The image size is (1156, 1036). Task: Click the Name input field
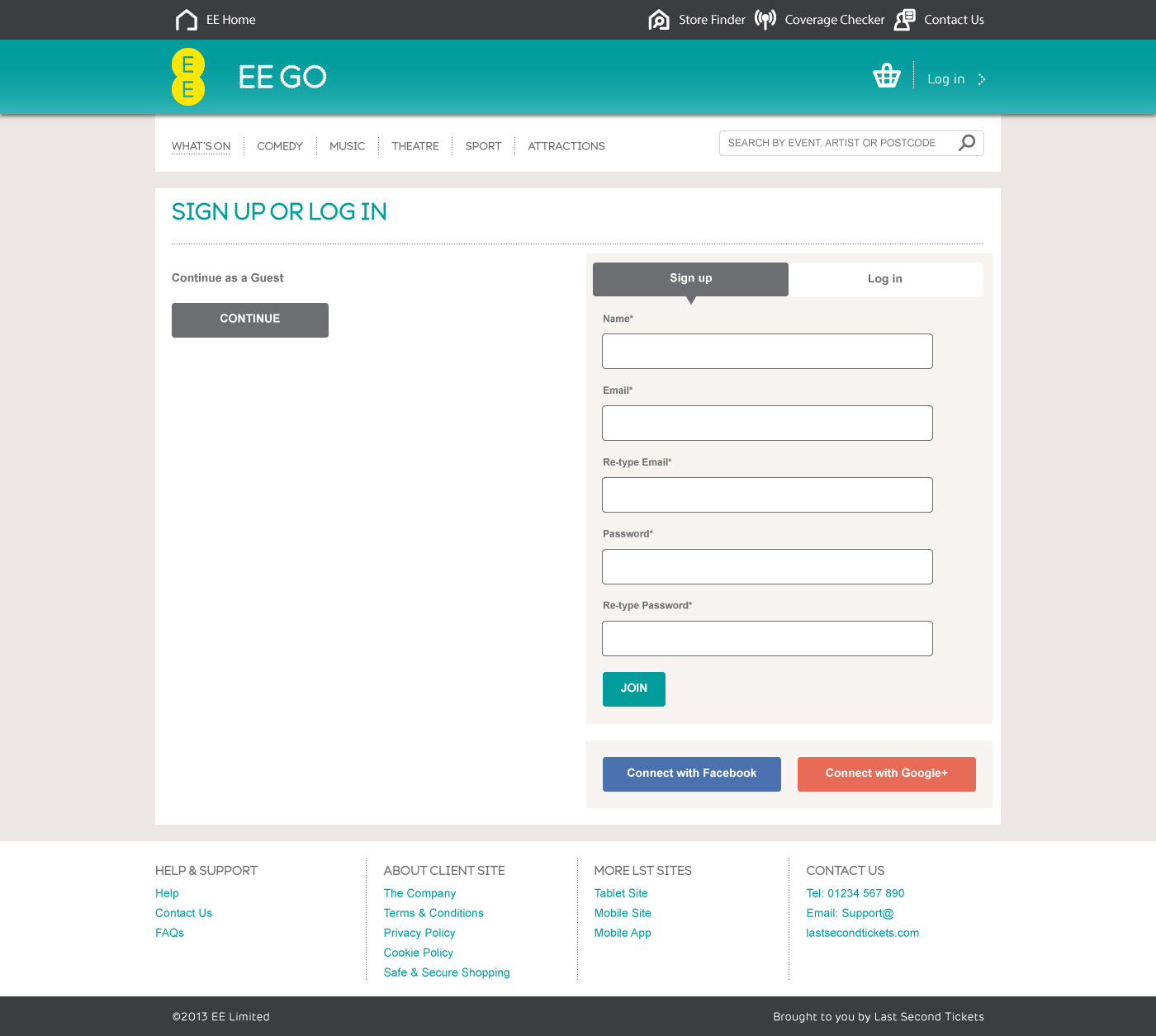[x=767, y=352]
